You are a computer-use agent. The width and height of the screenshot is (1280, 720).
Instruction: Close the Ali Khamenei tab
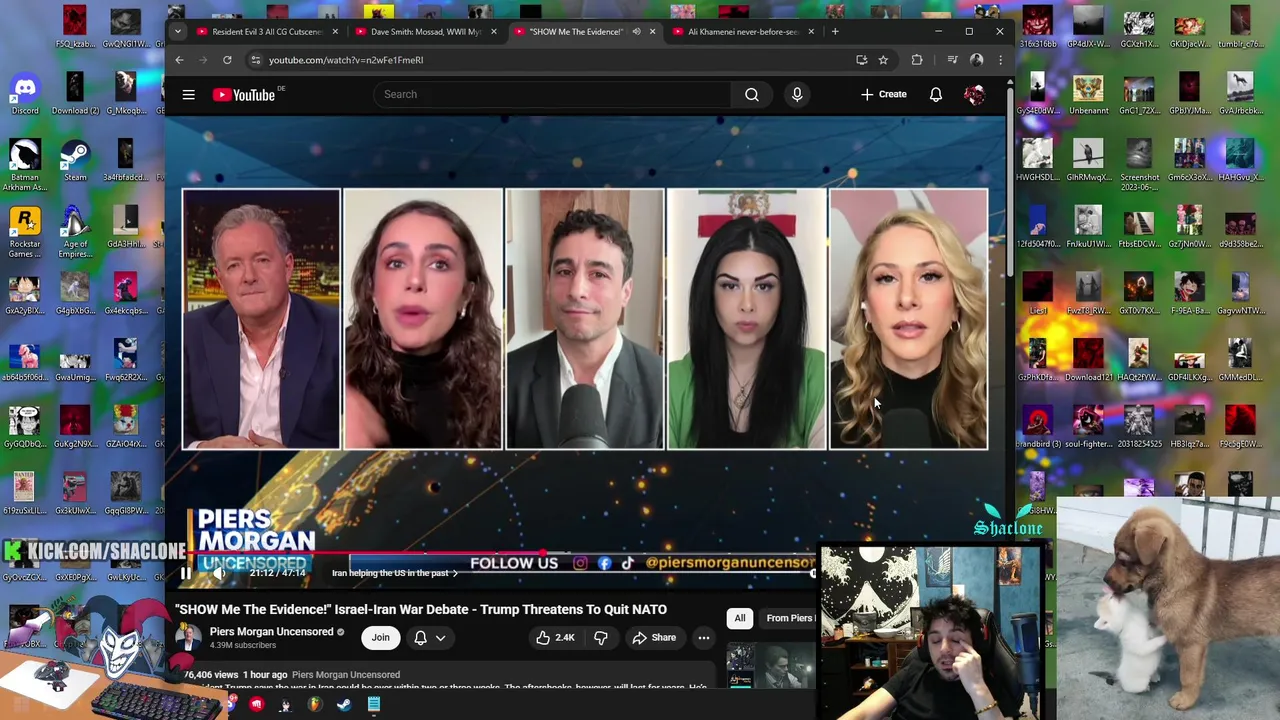pyautogui.click(x=811, y=32)
